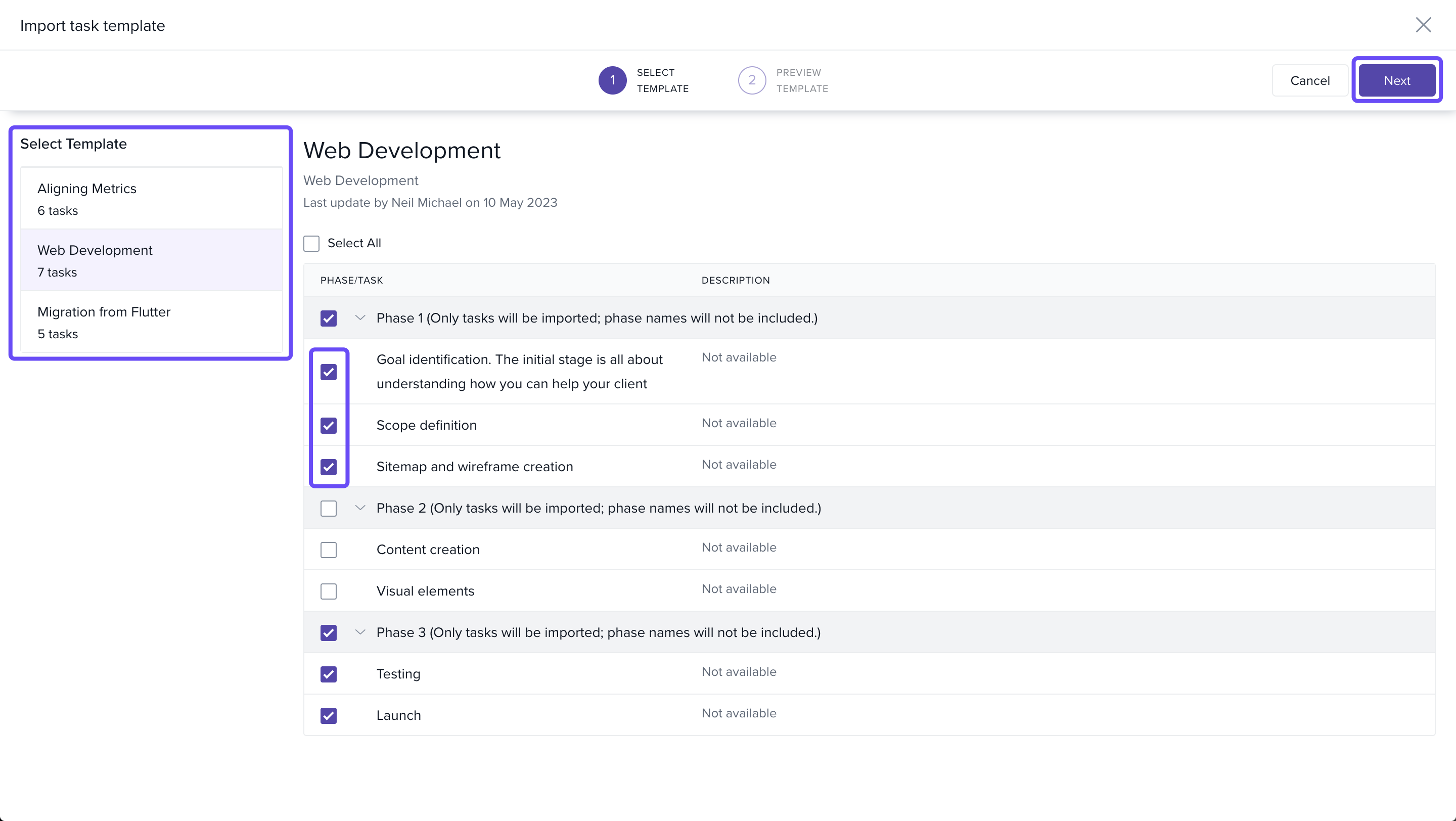Choose the Migration from Flutter template
The height and width of the screenshot is (821, 1456).
152,322
